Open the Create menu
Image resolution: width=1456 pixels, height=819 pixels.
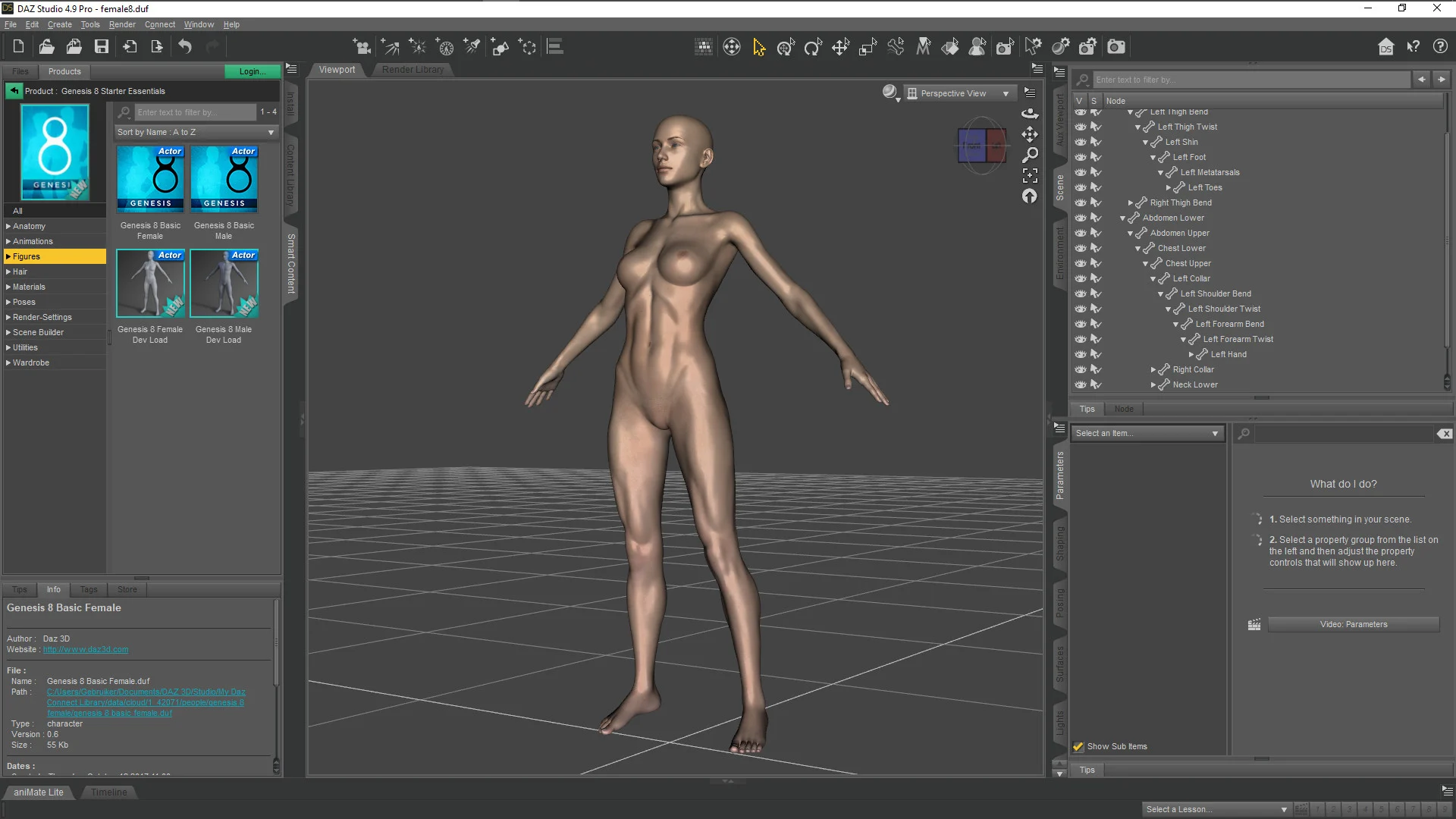click(x=59, y=24)
